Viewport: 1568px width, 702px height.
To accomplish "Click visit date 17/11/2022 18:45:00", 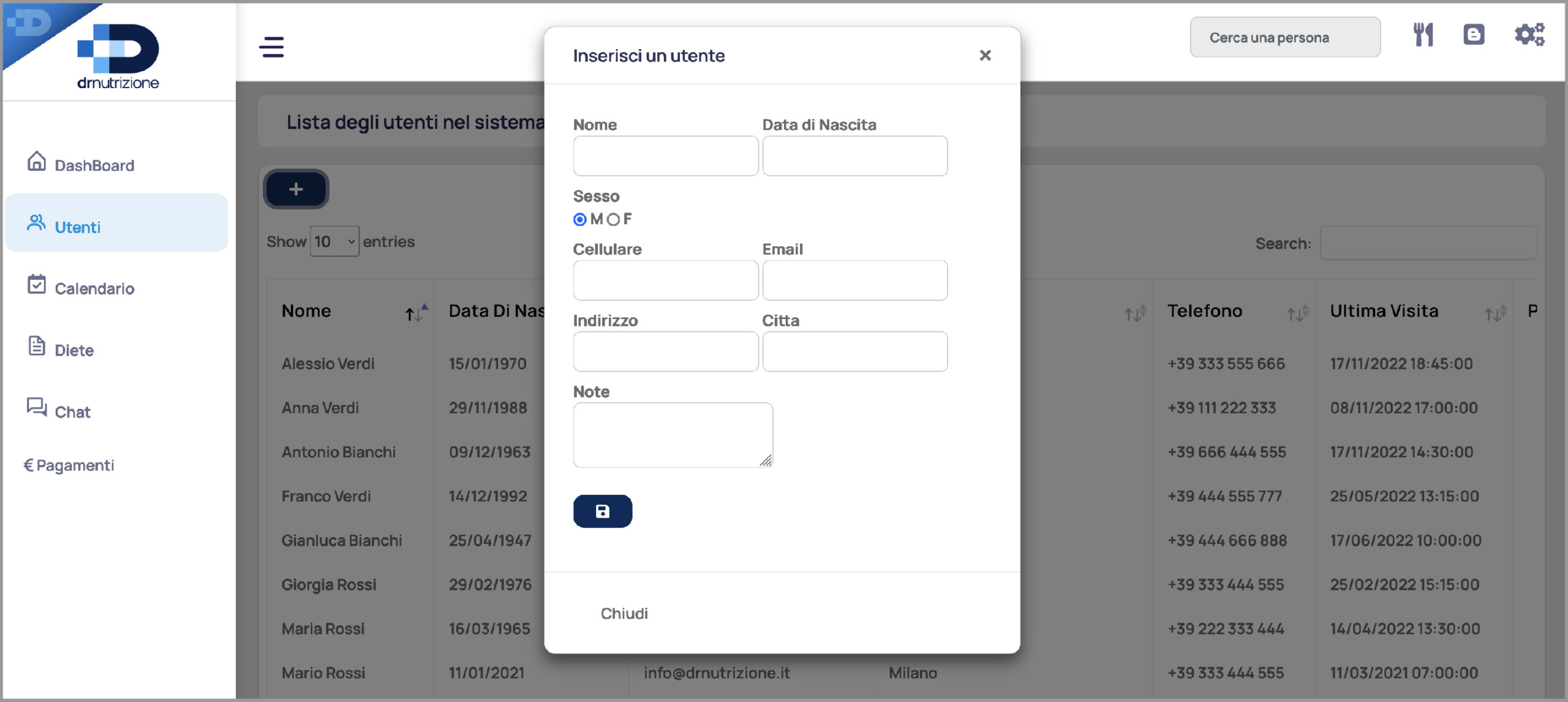I will [1401, 364].
